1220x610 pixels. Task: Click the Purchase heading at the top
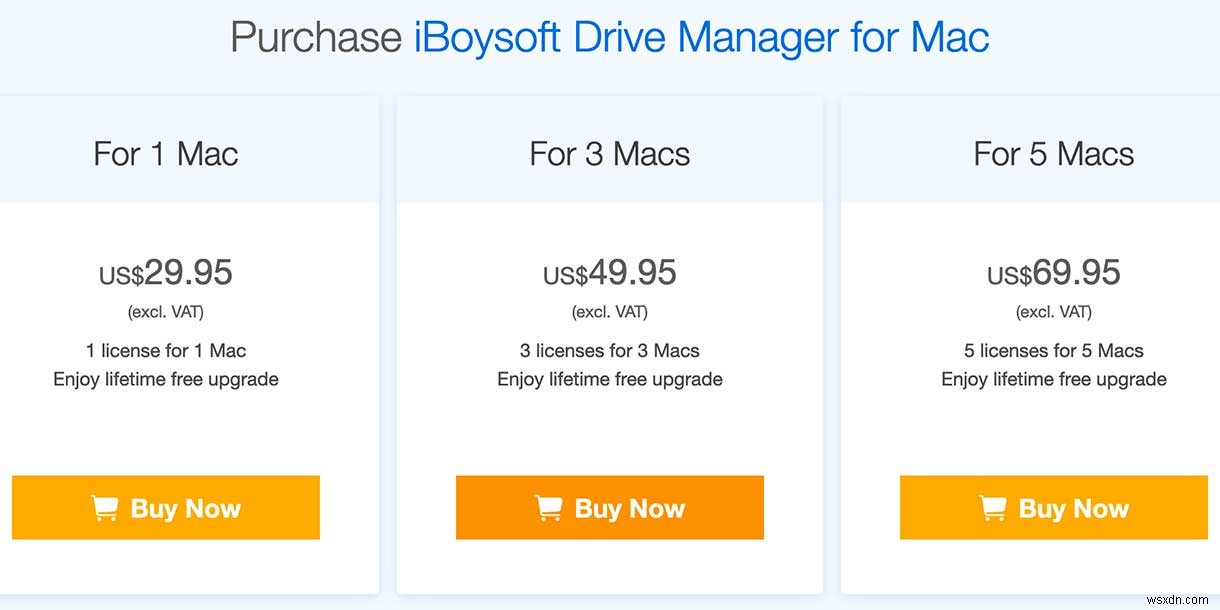click(x=315, y=37)
